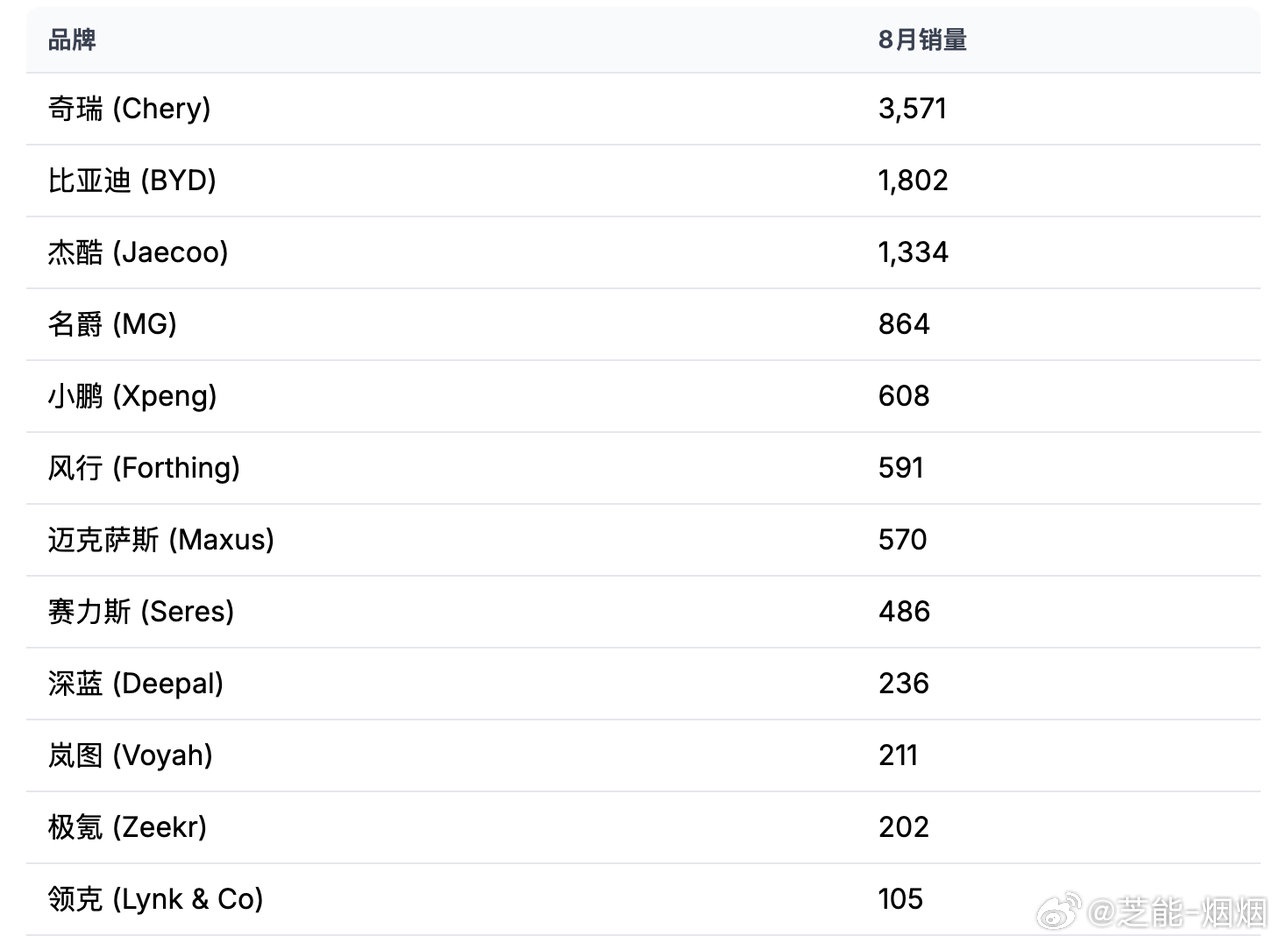This screenshot has height=943, width=1280.
Task: Select the 深蓝 (Deepal) brand cell
Action: 136,684
